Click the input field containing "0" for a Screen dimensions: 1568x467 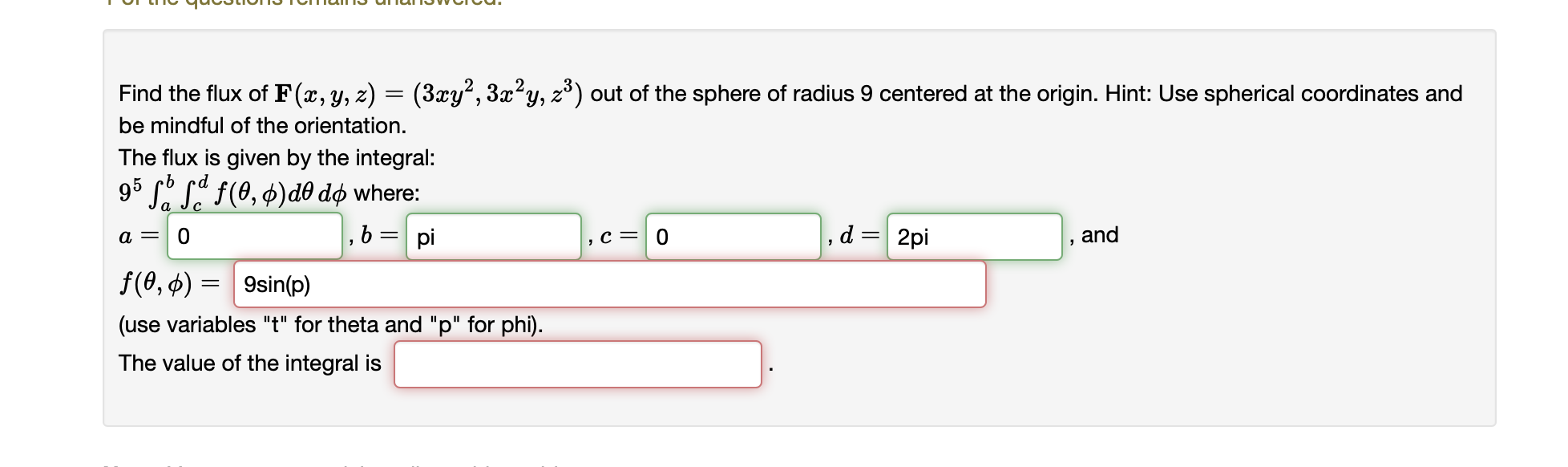pyautogui.click(x=253, y=237)
